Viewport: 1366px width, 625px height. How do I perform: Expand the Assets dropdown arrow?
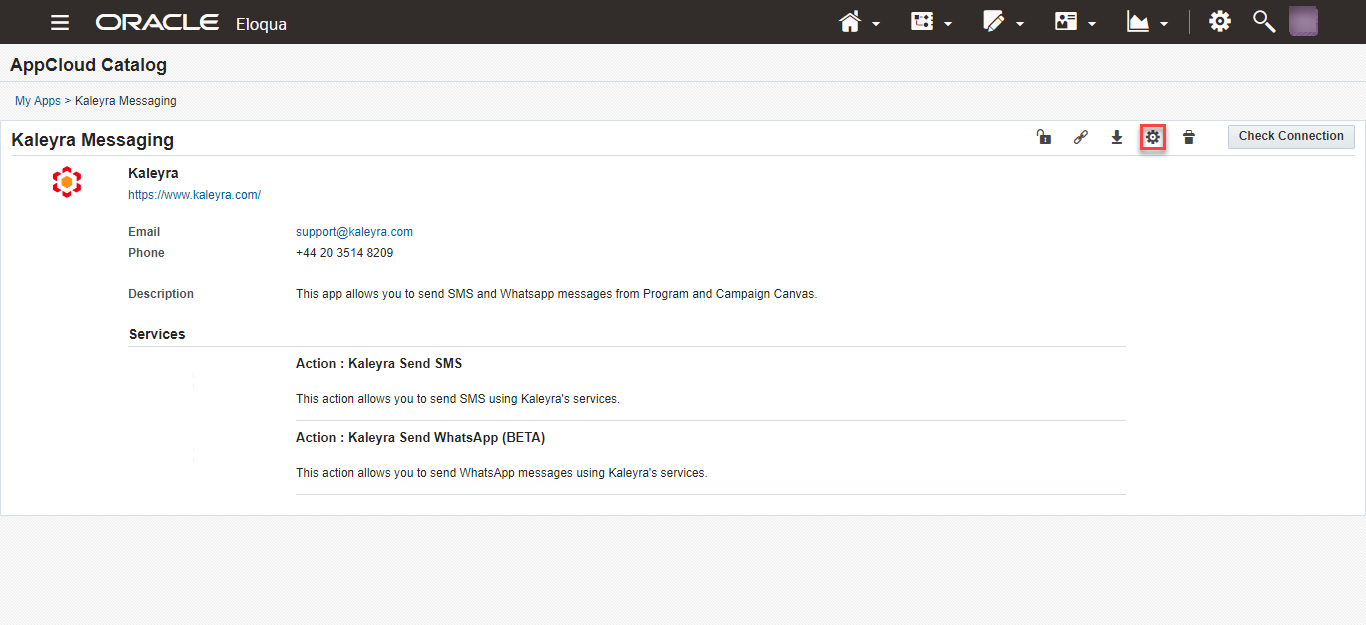click(x=1020, y=24)
